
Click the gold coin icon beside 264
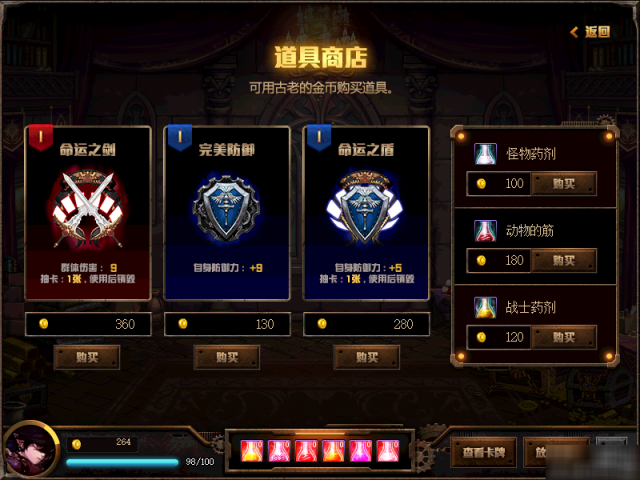pos(76,444)
